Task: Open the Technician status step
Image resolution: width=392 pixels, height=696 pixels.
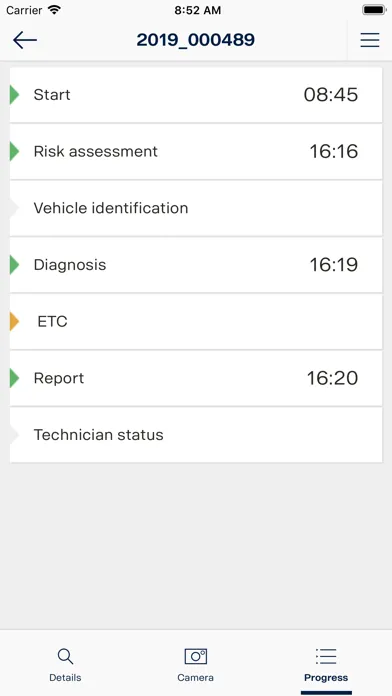Action: coord(196,435)
